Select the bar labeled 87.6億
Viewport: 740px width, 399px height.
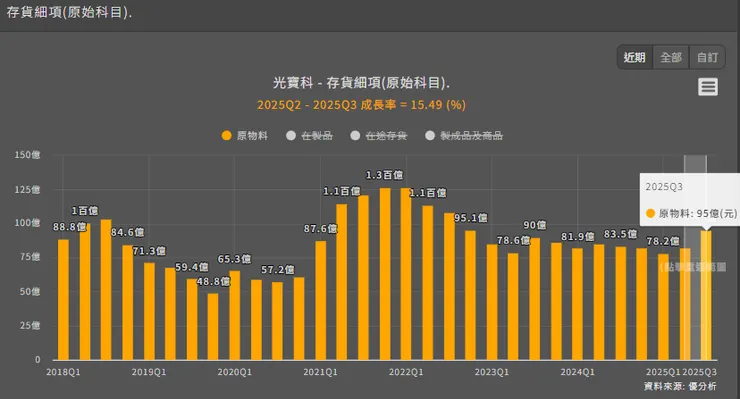pyautogui.click(x=320, y=300)
